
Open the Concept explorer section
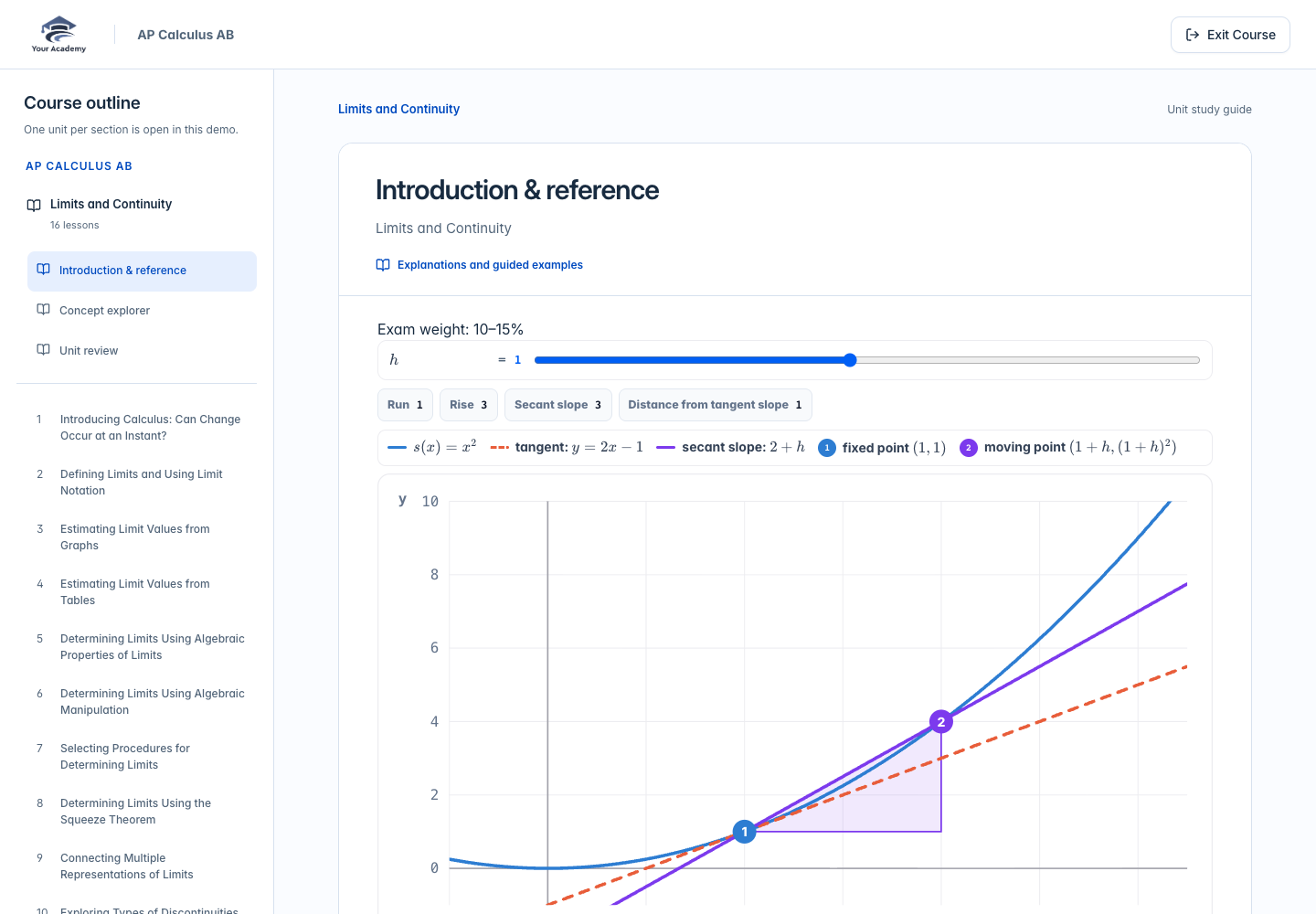142,311
